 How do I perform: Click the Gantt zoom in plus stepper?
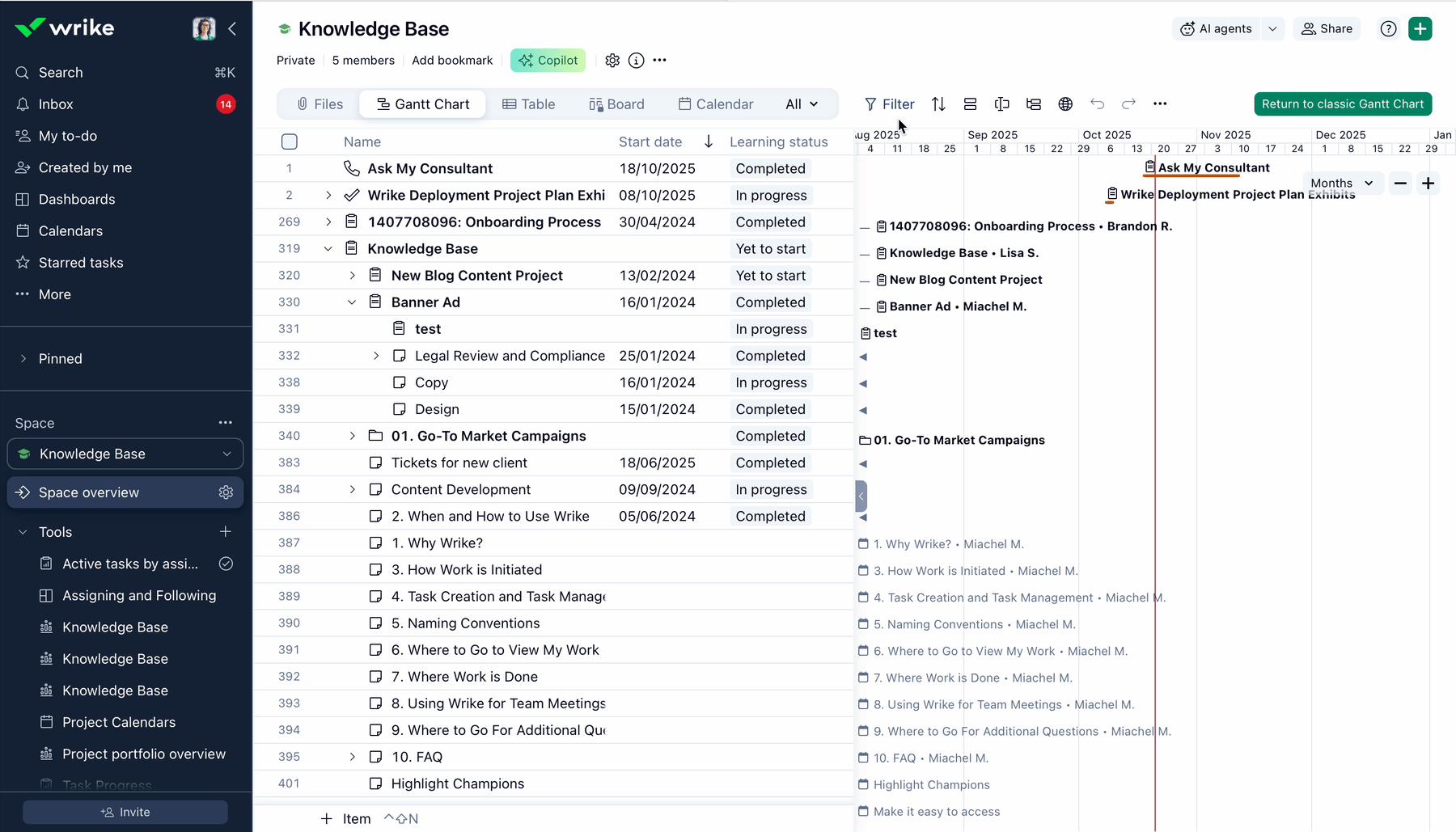point(1428,184)
